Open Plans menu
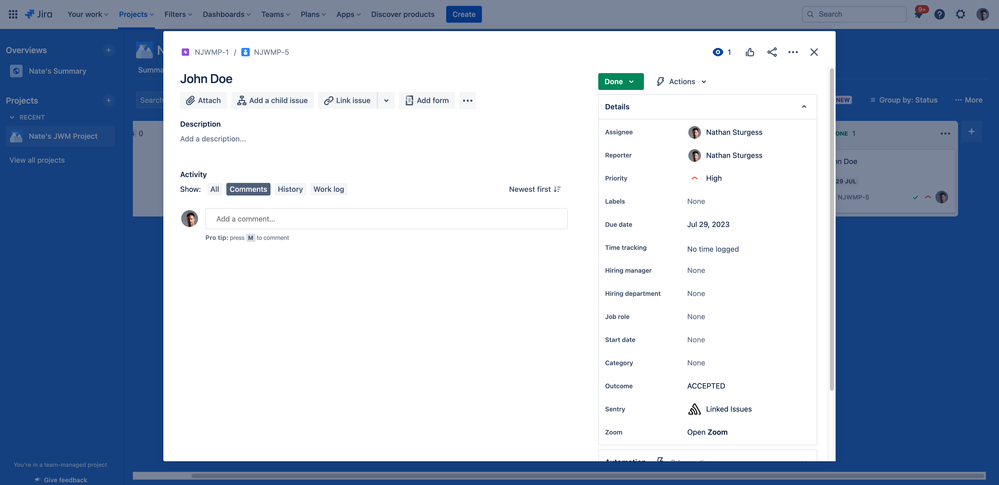This screenshot has width=999, height=485. point(313,14)
